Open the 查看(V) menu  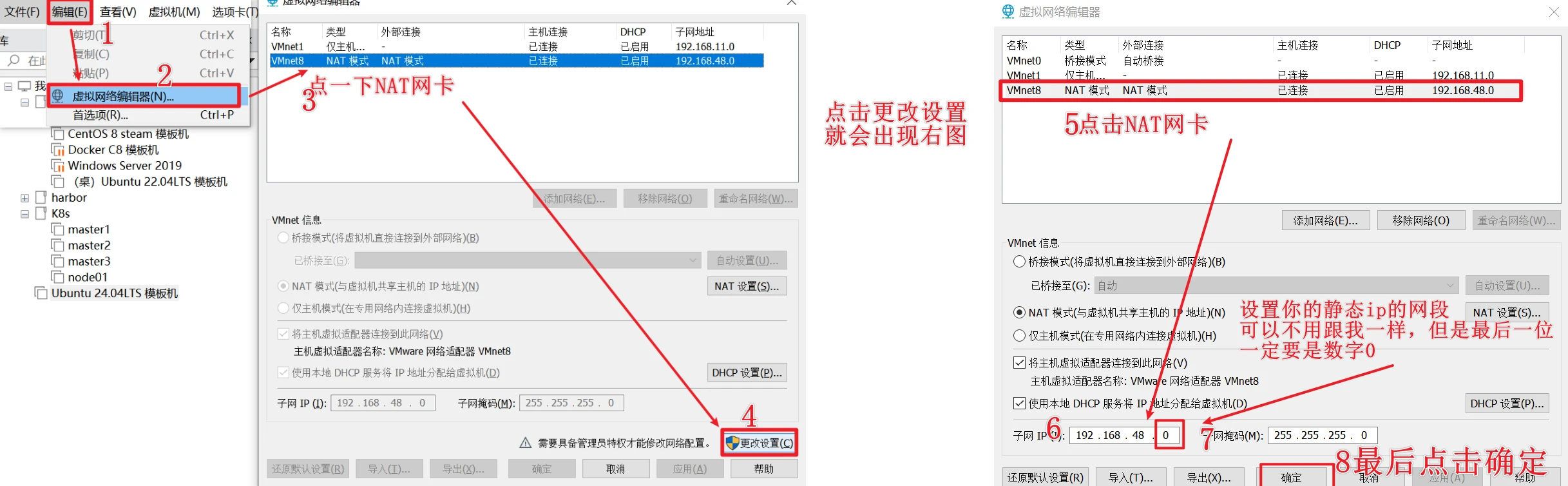point(118,12)
